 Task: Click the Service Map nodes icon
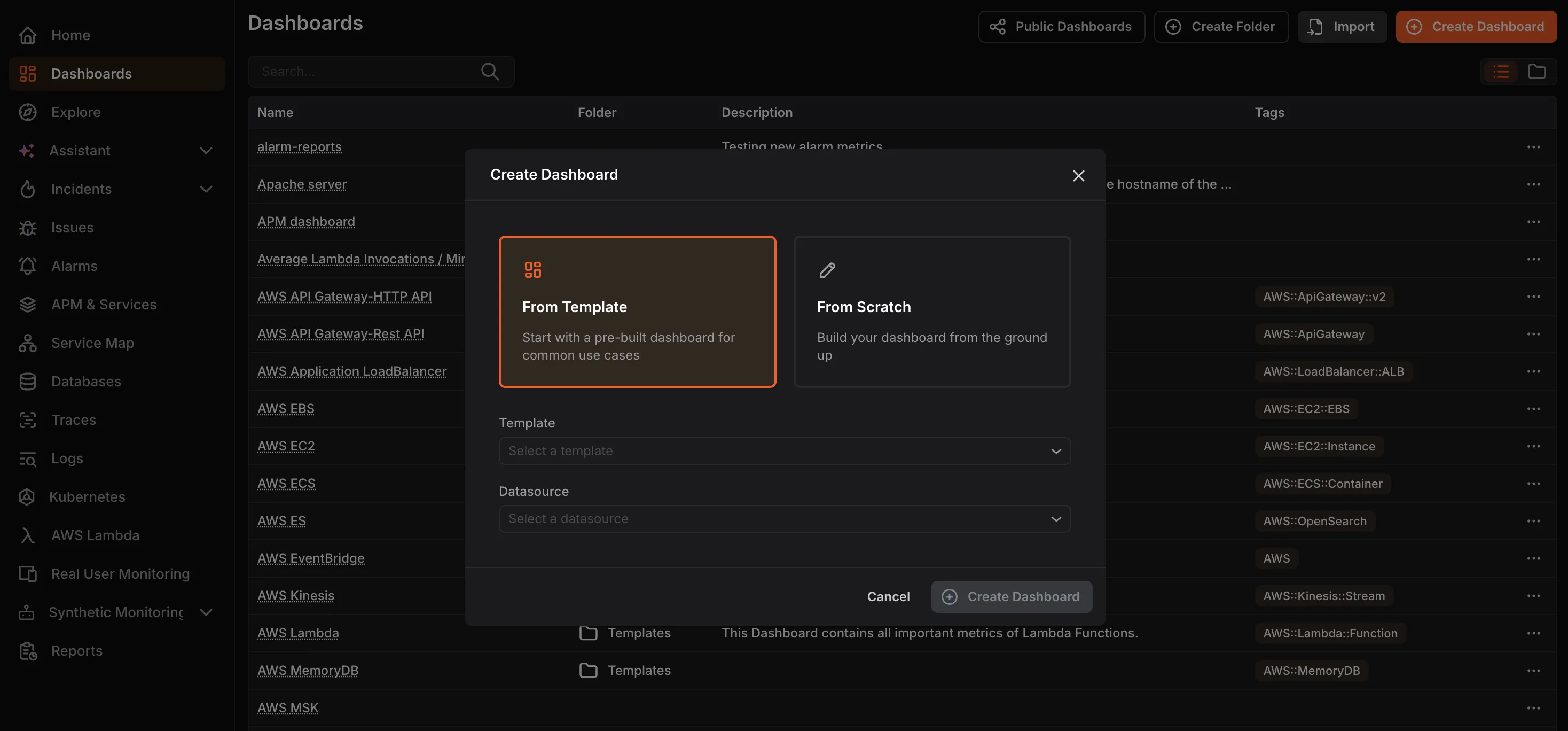coord(27,343)
